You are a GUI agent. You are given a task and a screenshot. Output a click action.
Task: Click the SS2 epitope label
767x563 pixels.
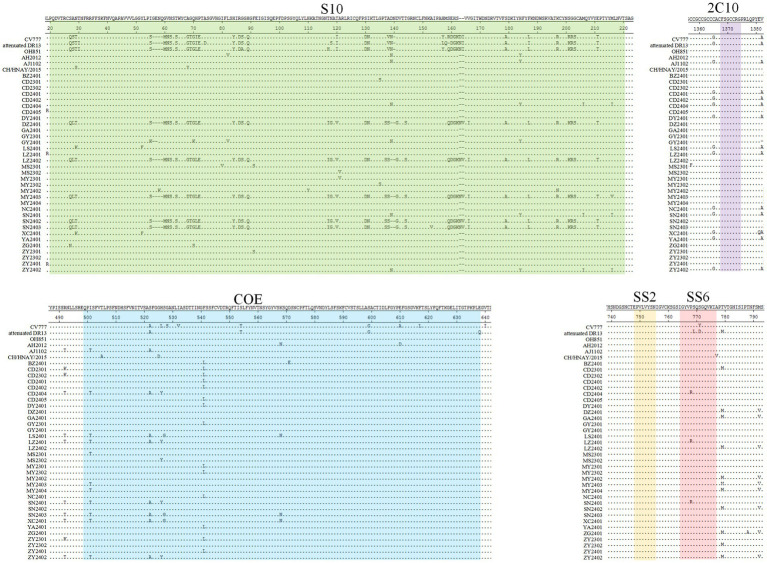click(645, 296)
